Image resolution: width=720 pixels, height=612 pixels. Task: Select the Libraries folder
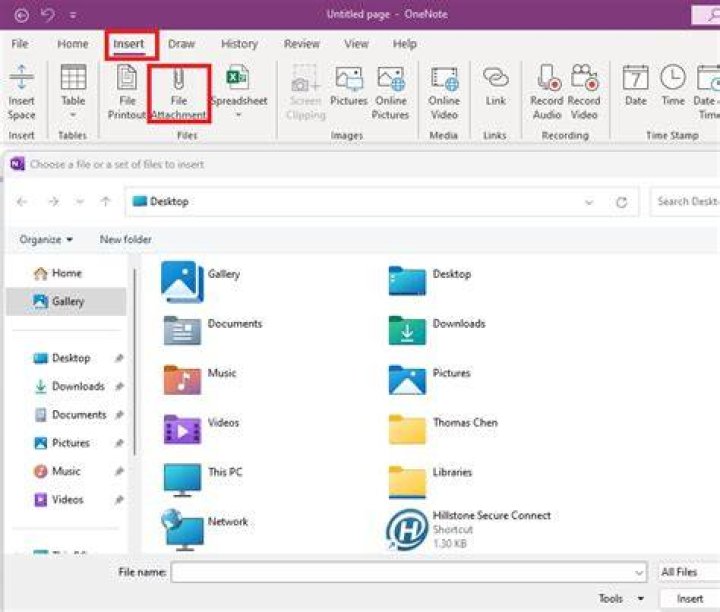point(430,481)
